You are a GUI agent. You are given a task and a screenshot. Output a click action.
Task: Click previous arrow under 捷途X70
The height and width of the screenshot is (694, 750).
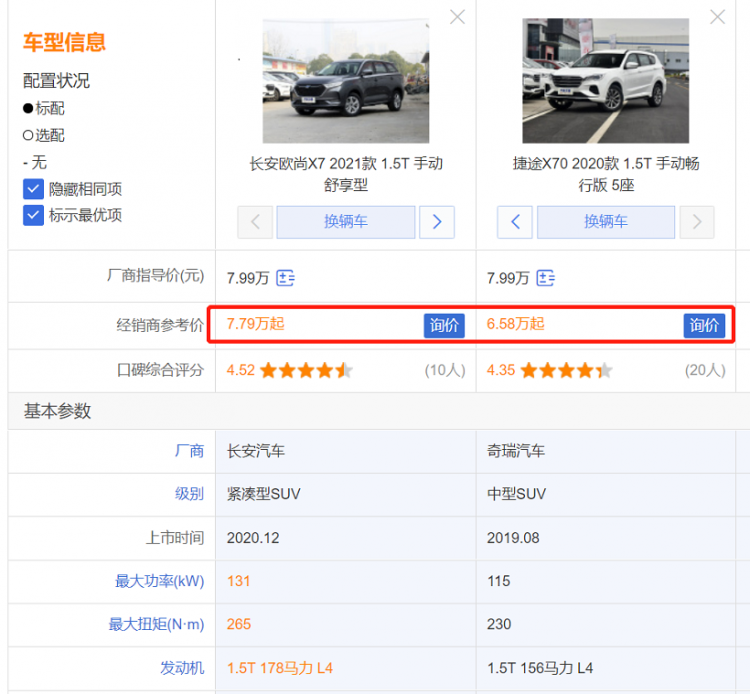point(515,222)
